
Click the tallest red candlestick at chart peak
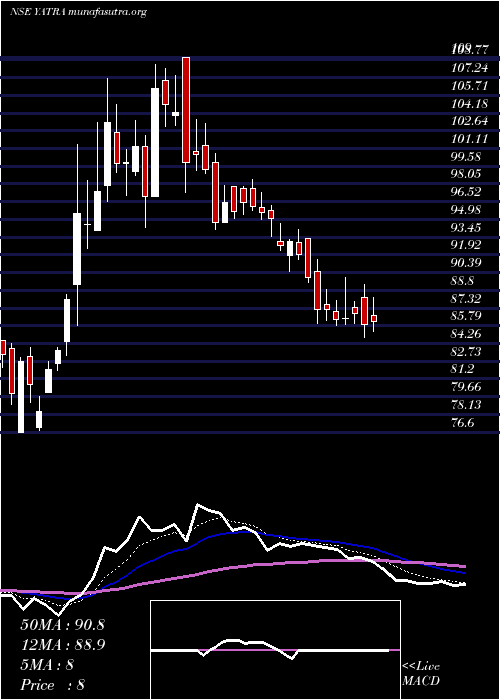[x=186, y=110]
